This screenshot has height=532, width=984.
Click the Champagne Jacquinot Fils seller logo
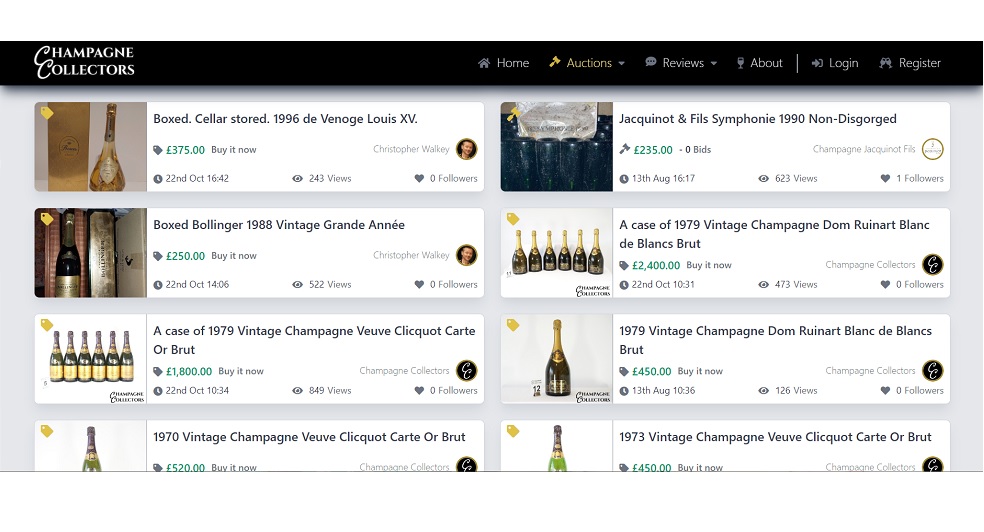click(x=932, y=150)
